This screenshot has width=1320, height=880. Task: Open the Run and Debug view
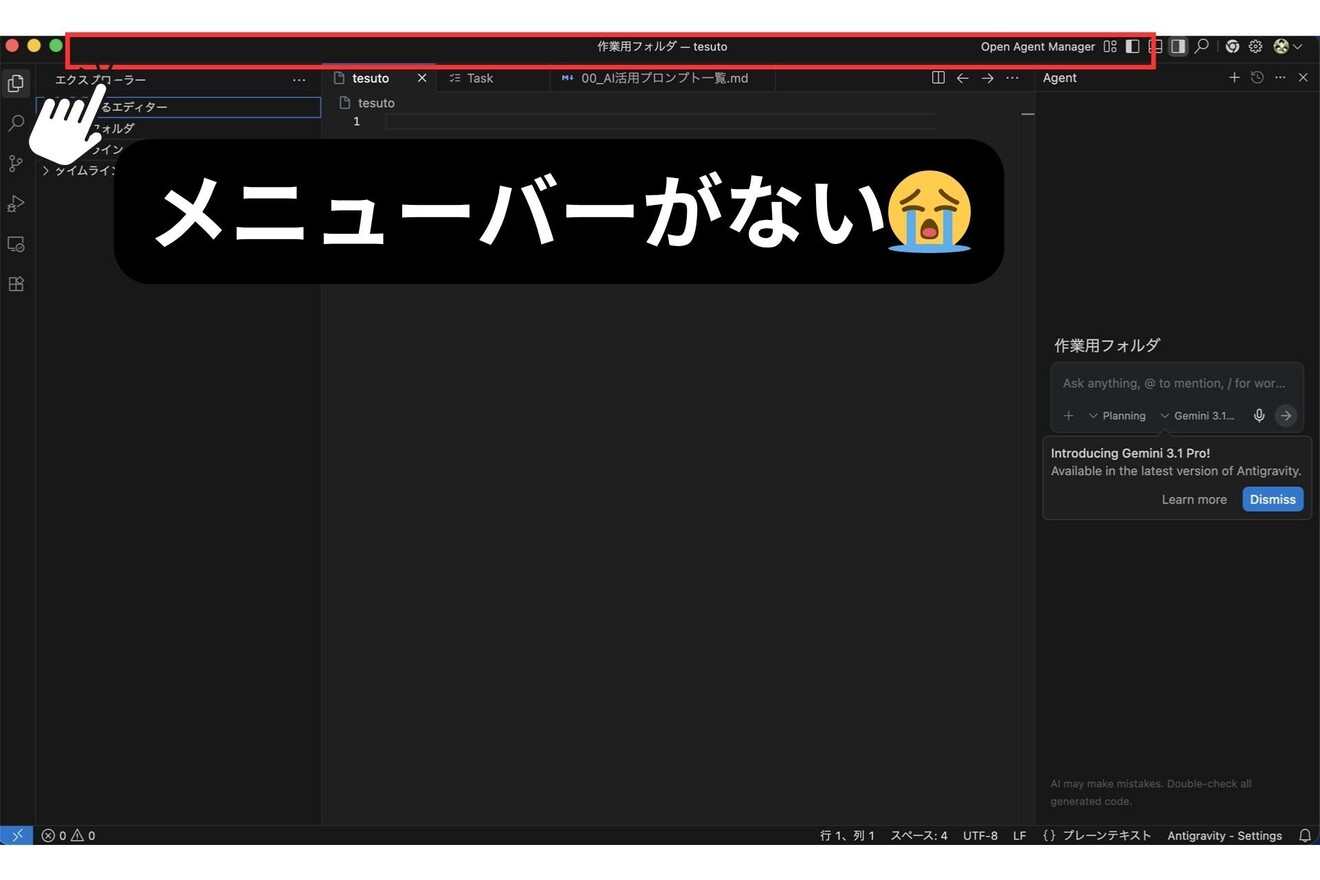point(16,204)
